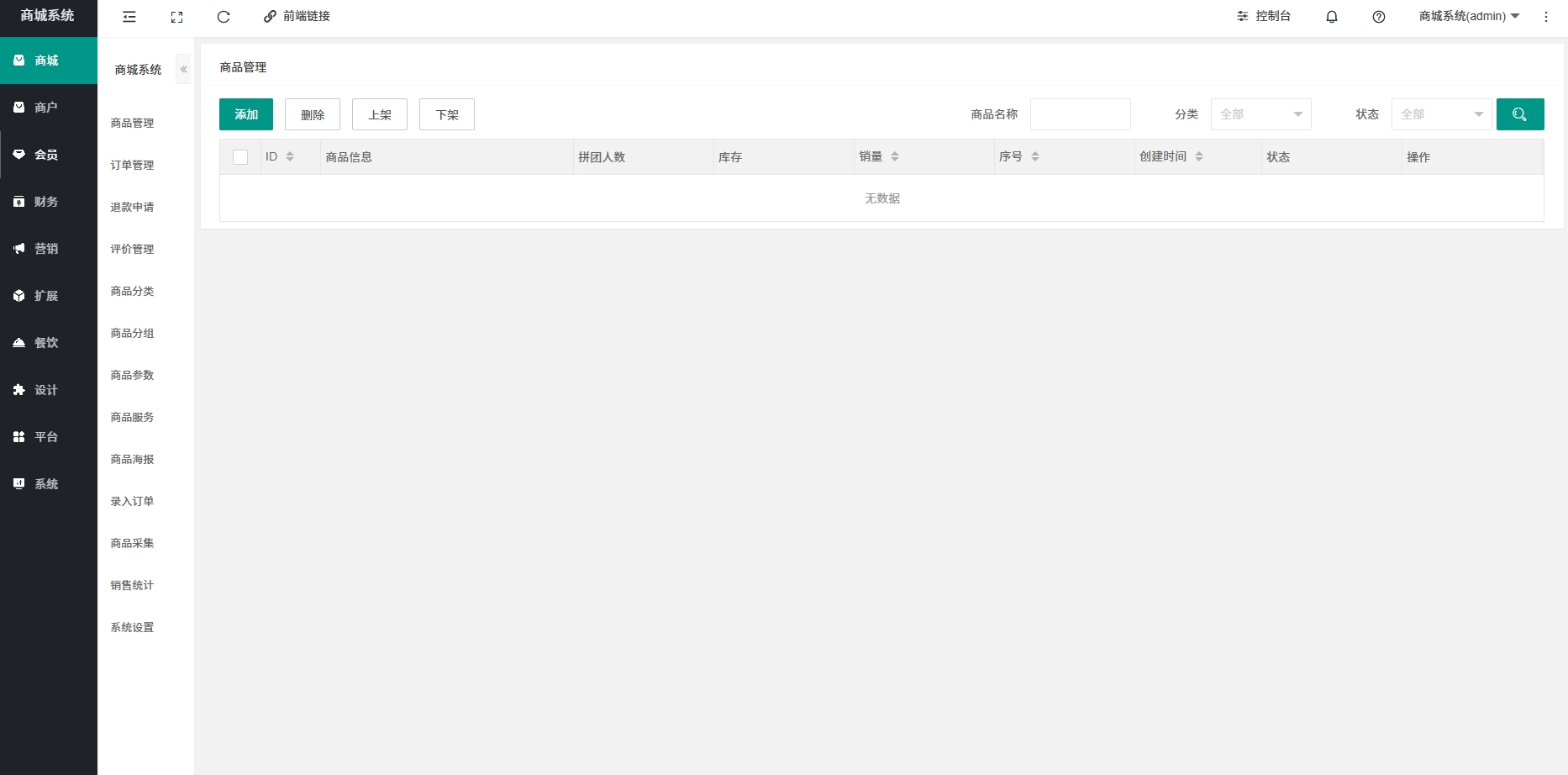Click the 商城系统 logo title
The height and width of the screenshot is (775, 1568).
click(x=48, y=16)
